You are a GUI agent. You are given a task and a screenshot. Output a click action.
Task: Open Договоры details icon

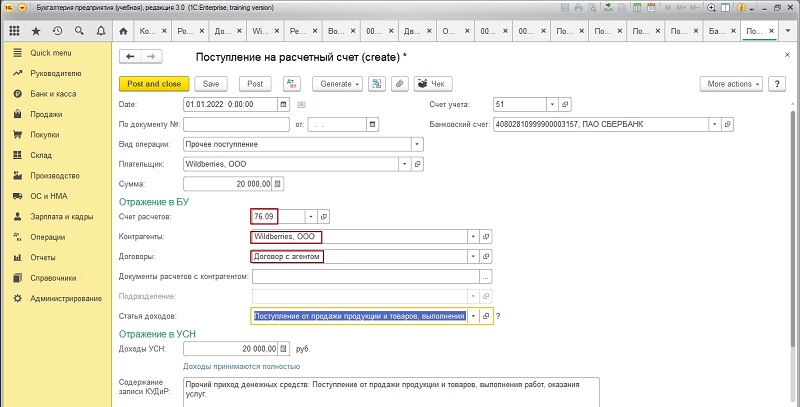[x=487, y=257]
